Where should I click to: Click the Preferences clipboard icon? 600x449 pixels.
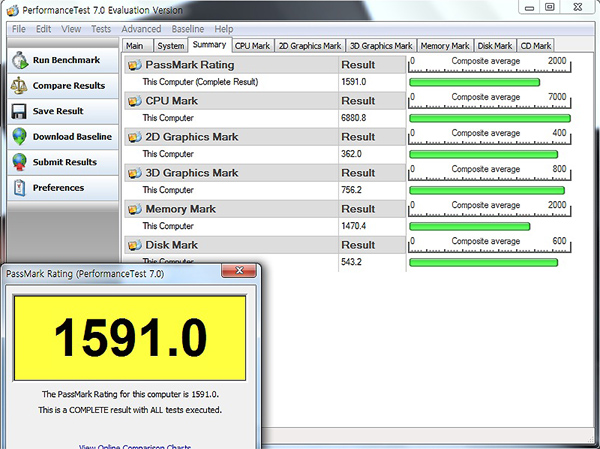click(x=19, y=188)
